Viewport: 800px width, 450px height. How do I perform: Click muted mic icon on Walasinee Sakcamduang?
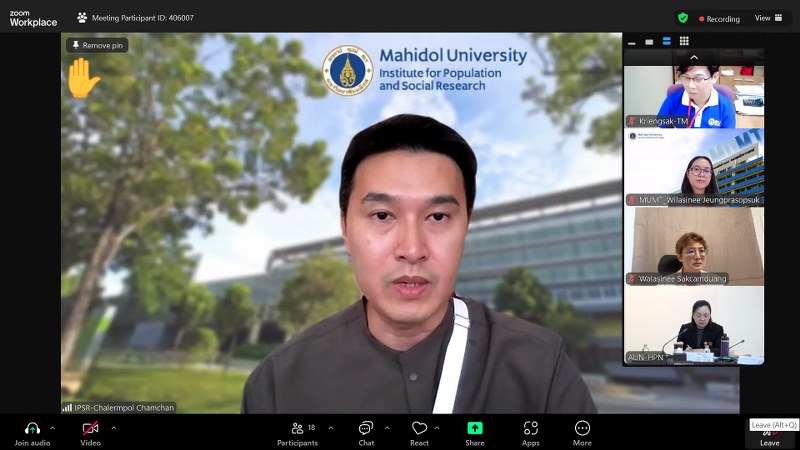(x=632, y=279)
